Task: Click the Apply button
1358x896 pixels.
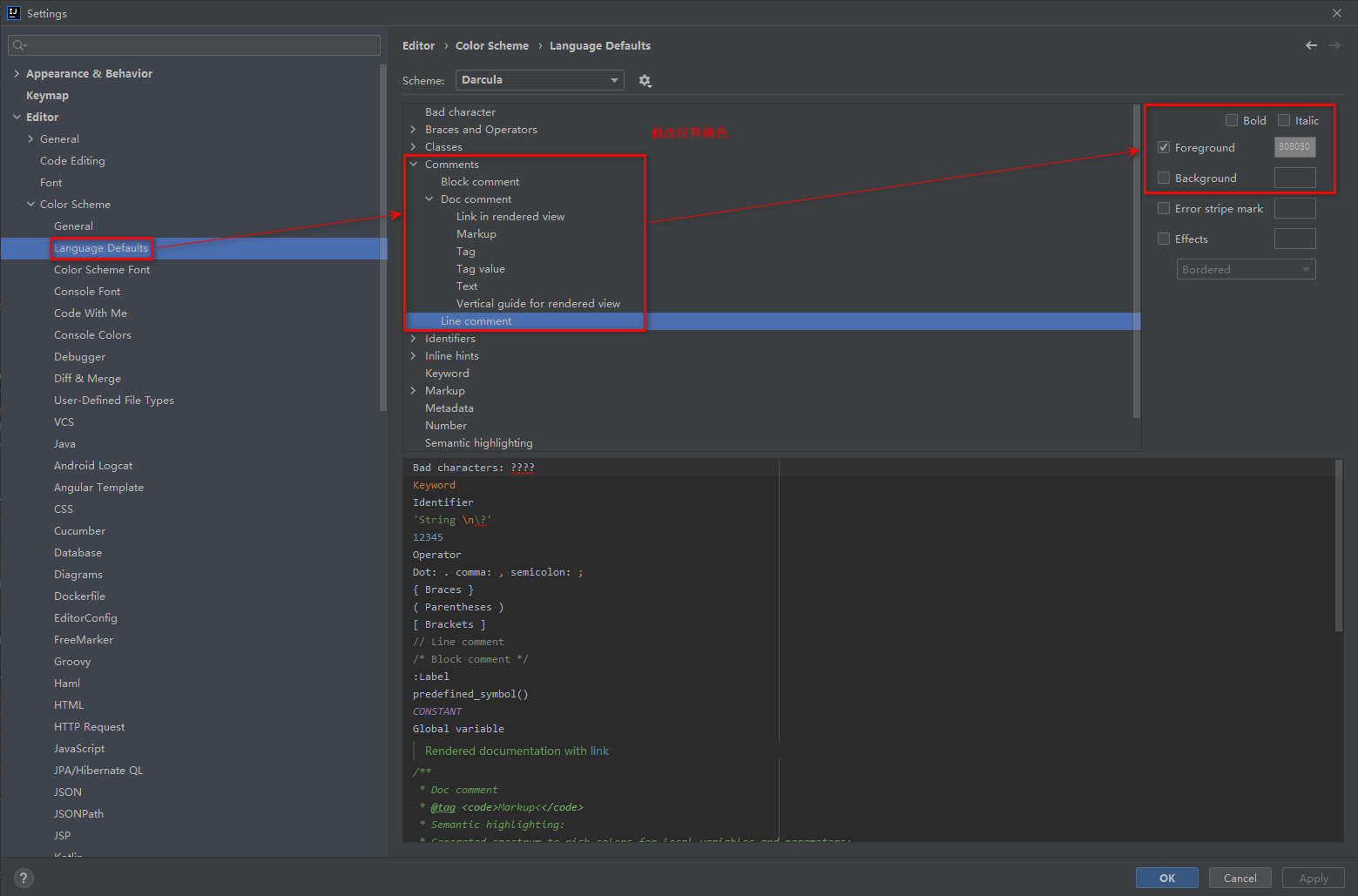Action: (x=1313, y=878)
